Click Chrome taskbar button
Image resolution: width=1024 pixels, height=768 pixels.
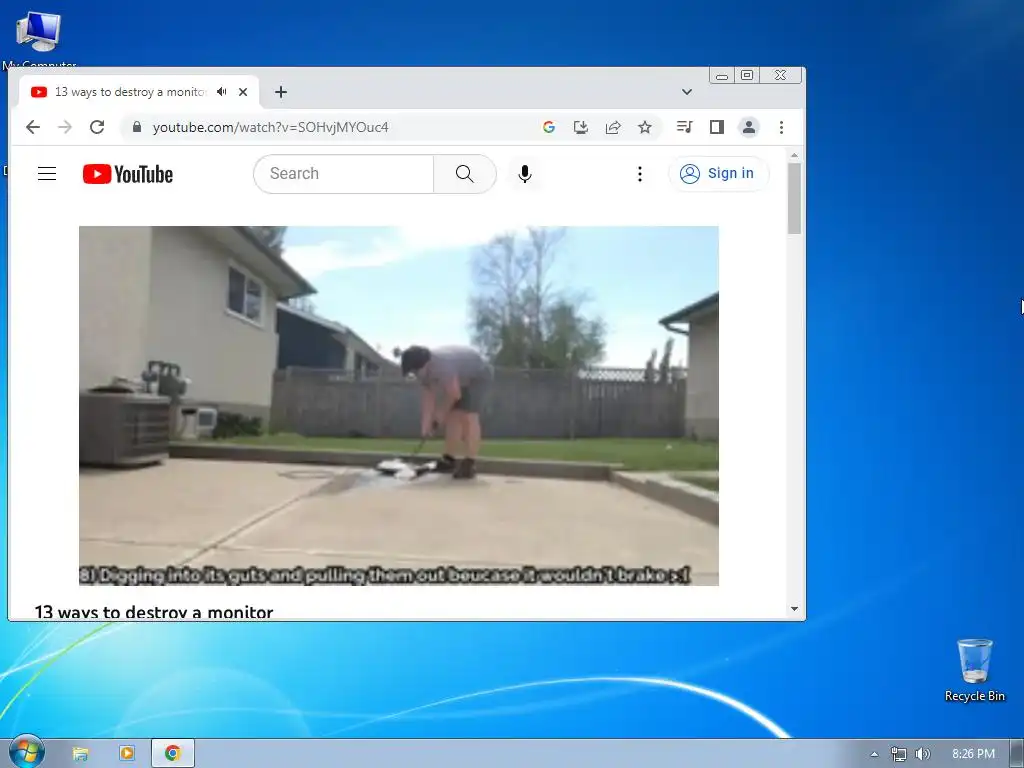[x=172, y=754]
